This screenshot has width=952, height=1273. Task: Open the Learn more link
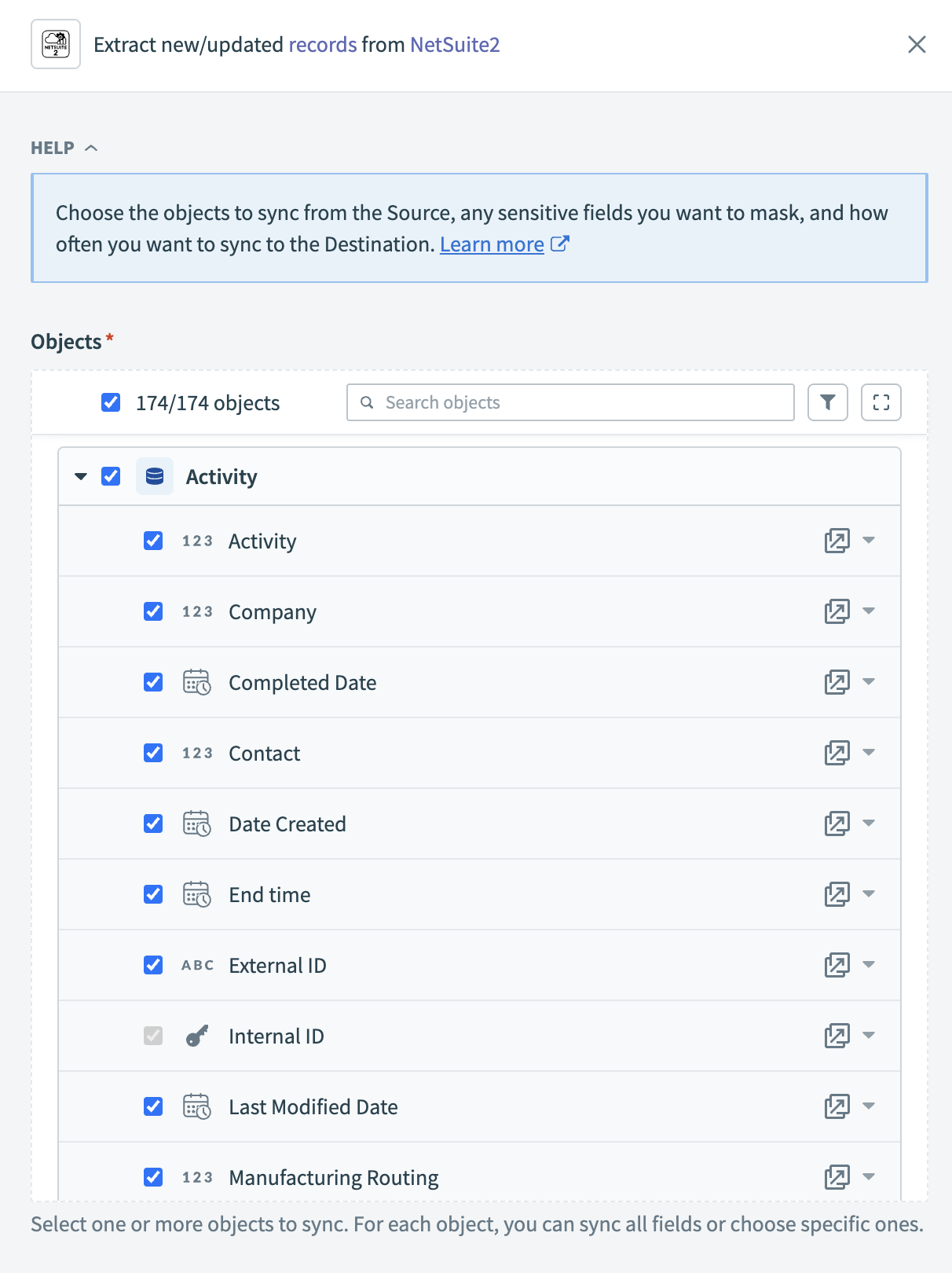click(x=492, y=244)
